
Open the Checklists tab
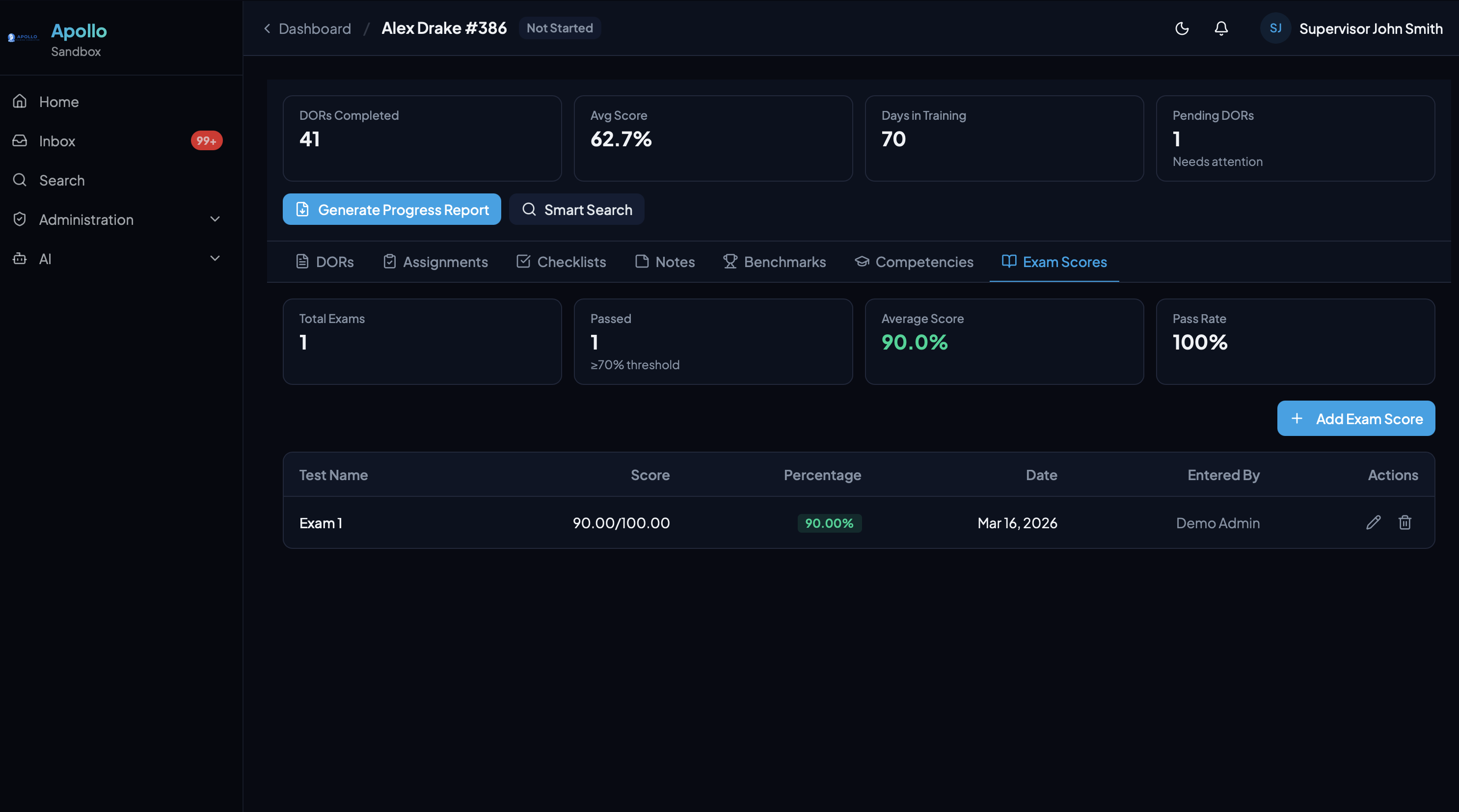pyautogui.click(x=561, y=262)
